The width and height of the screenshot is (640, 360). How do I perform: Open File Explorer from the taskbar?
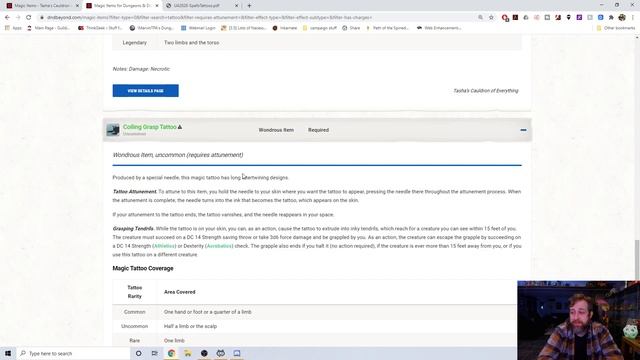(x=188, y=353)
